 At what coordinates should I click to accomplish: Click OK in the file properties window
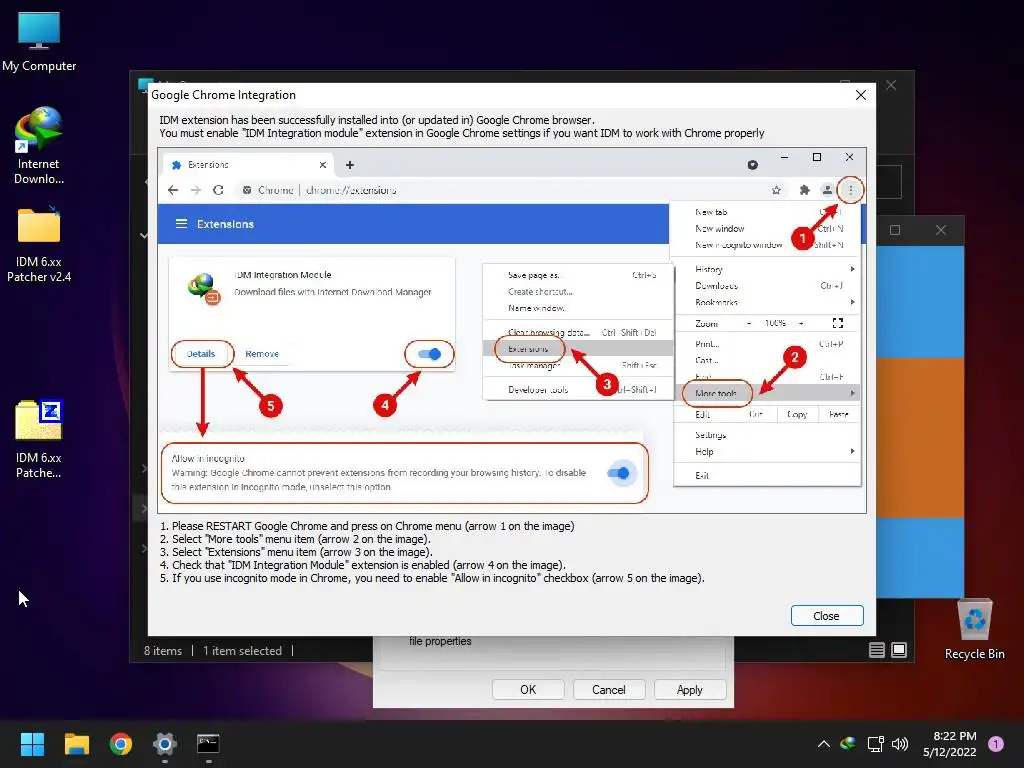pos(528,690)
